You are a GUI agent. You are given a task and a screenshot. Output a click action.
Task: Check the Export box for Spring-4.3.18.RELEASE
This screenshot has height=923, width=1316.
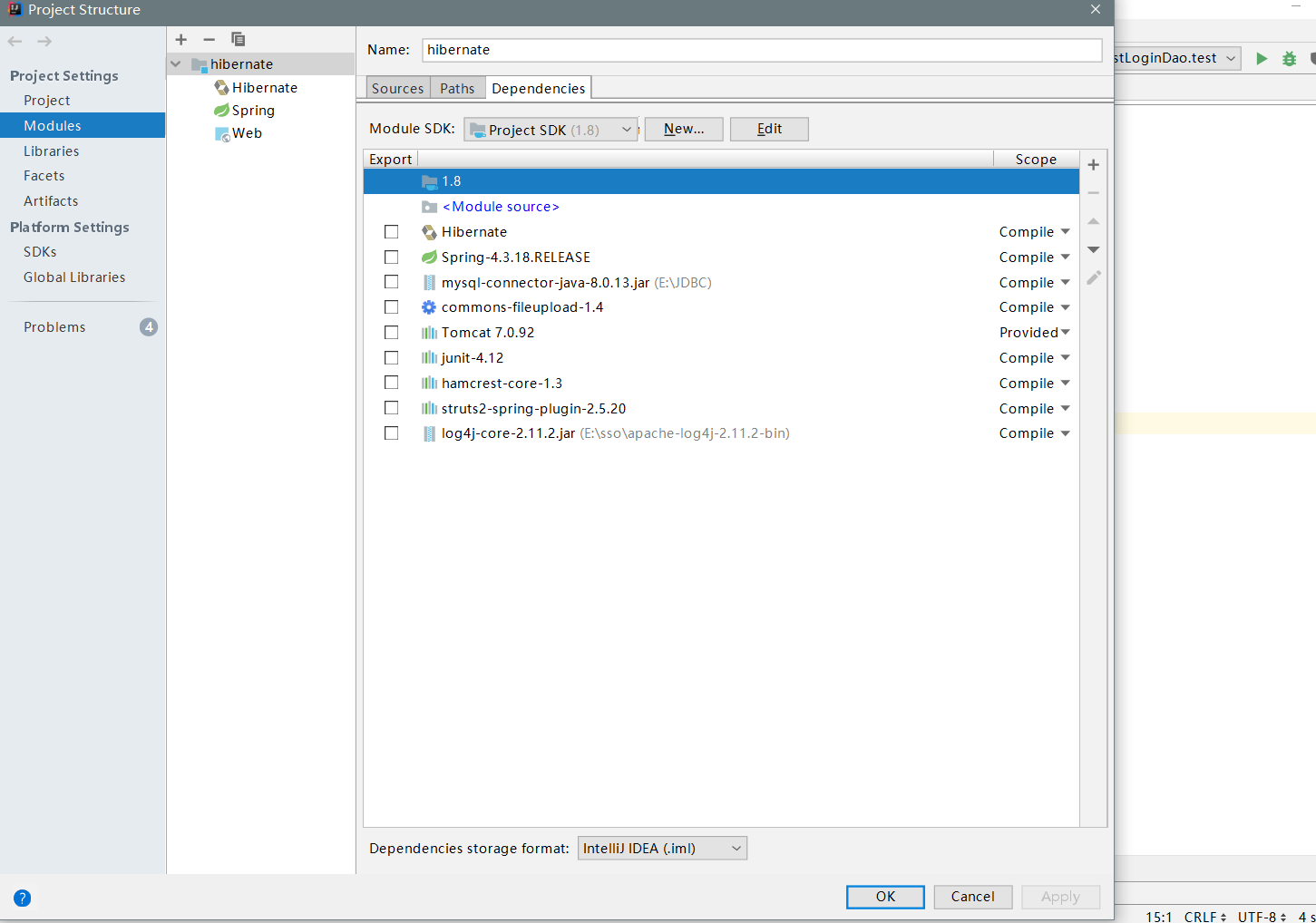tap(391, 257)
